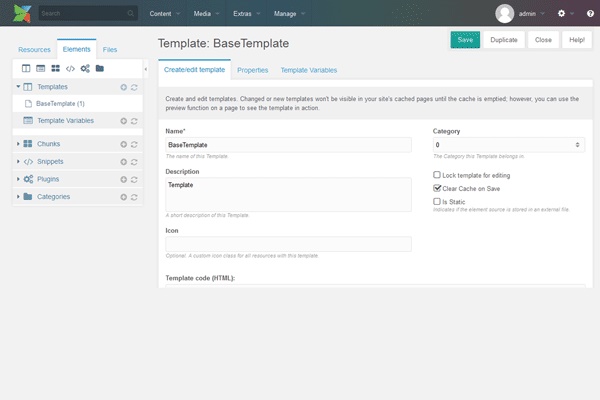
Task: Click the Icon input field
Action: tap(289, 244)
